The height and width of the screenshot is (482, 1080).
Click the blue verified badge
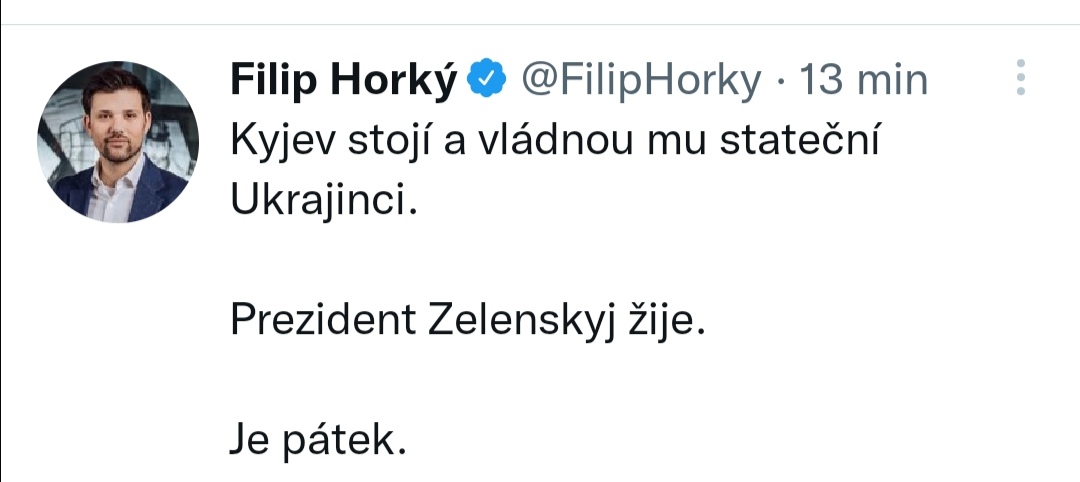489,78
